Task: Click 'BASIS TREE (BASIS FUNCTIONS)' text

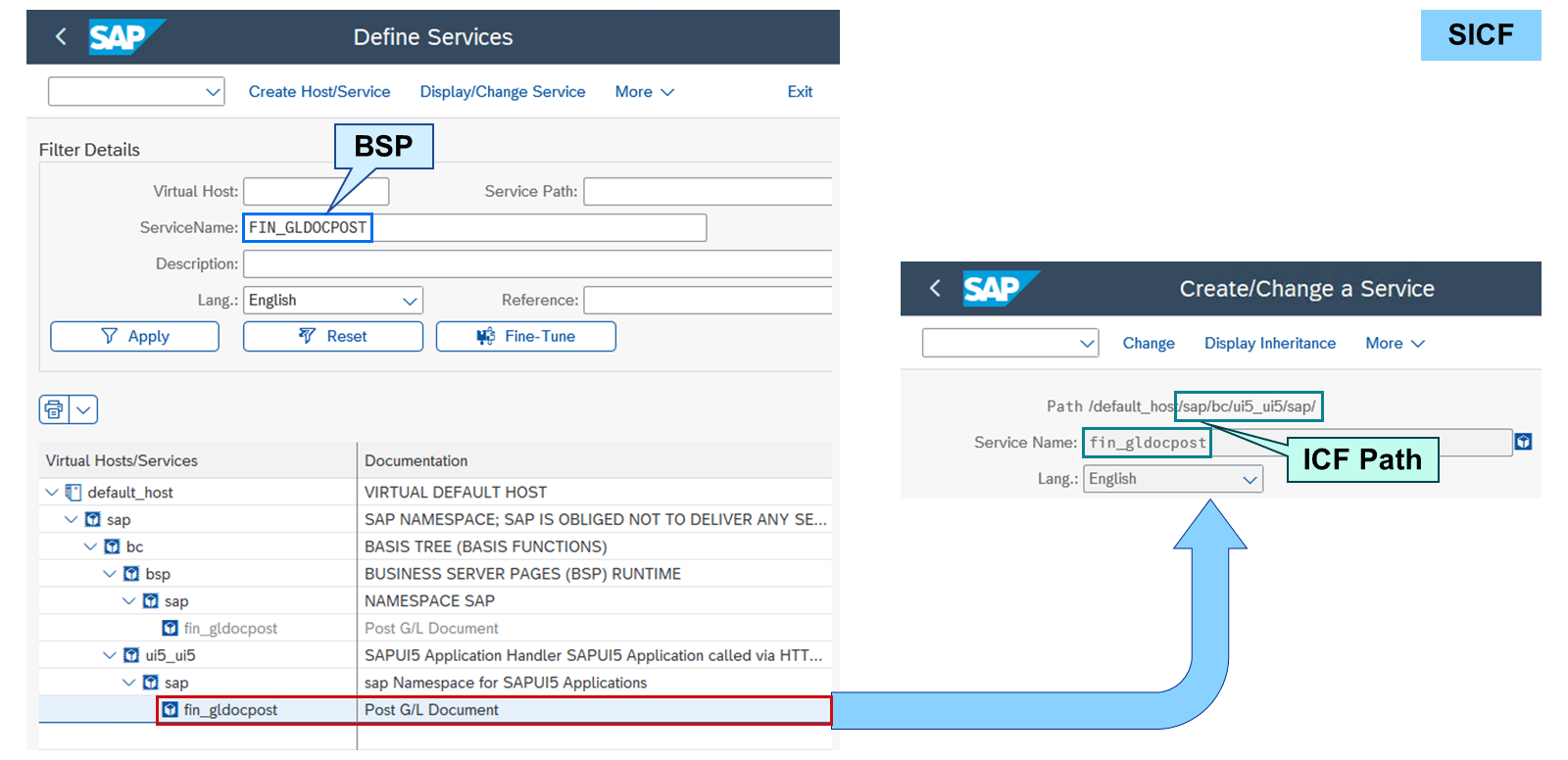Action: click(486, 546)
